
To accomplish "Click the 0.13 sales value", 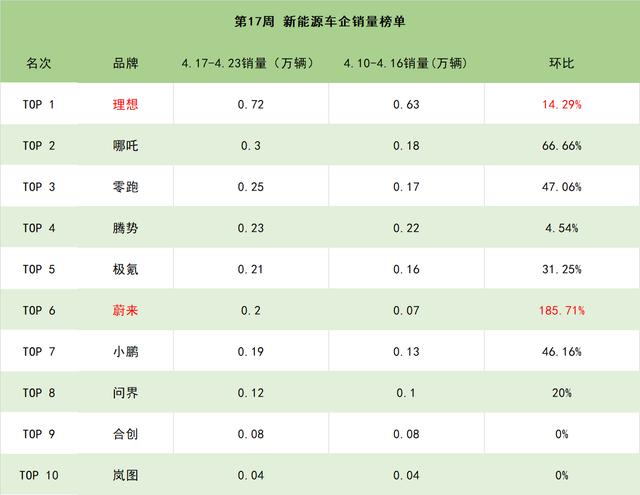I will point(406,351).
